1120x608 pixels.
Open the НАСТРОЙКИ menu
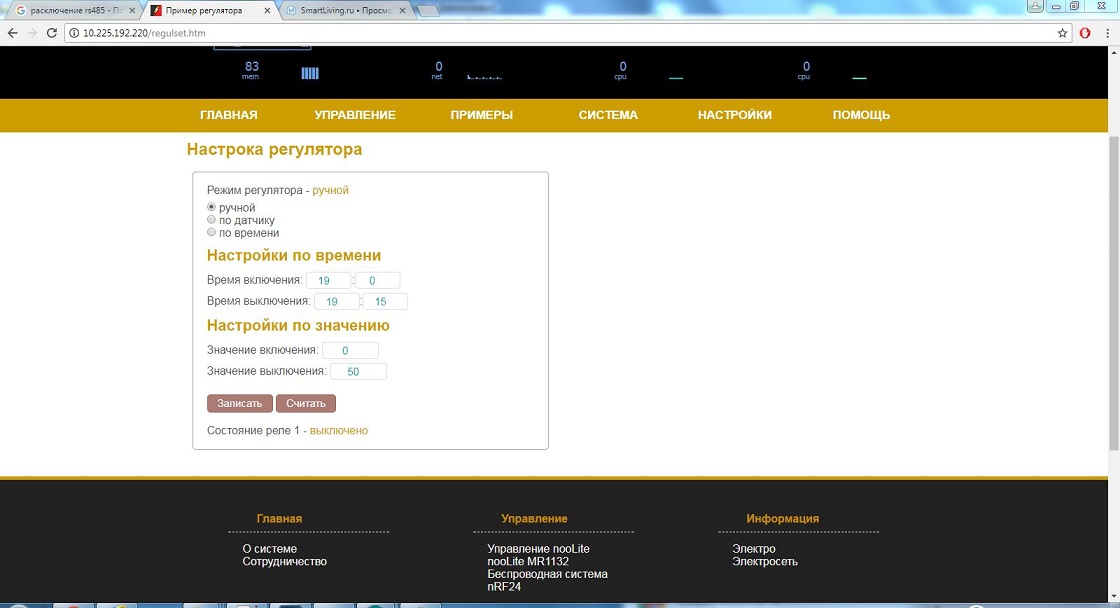tap(735, 115)
